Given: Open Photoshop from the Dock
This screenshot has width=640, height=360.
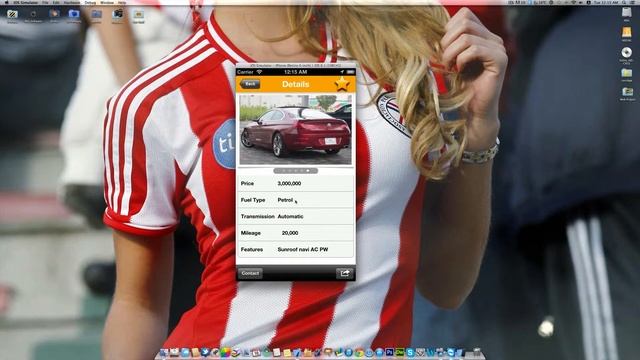Looking at the screenshot, I should (x=389, y=352).
